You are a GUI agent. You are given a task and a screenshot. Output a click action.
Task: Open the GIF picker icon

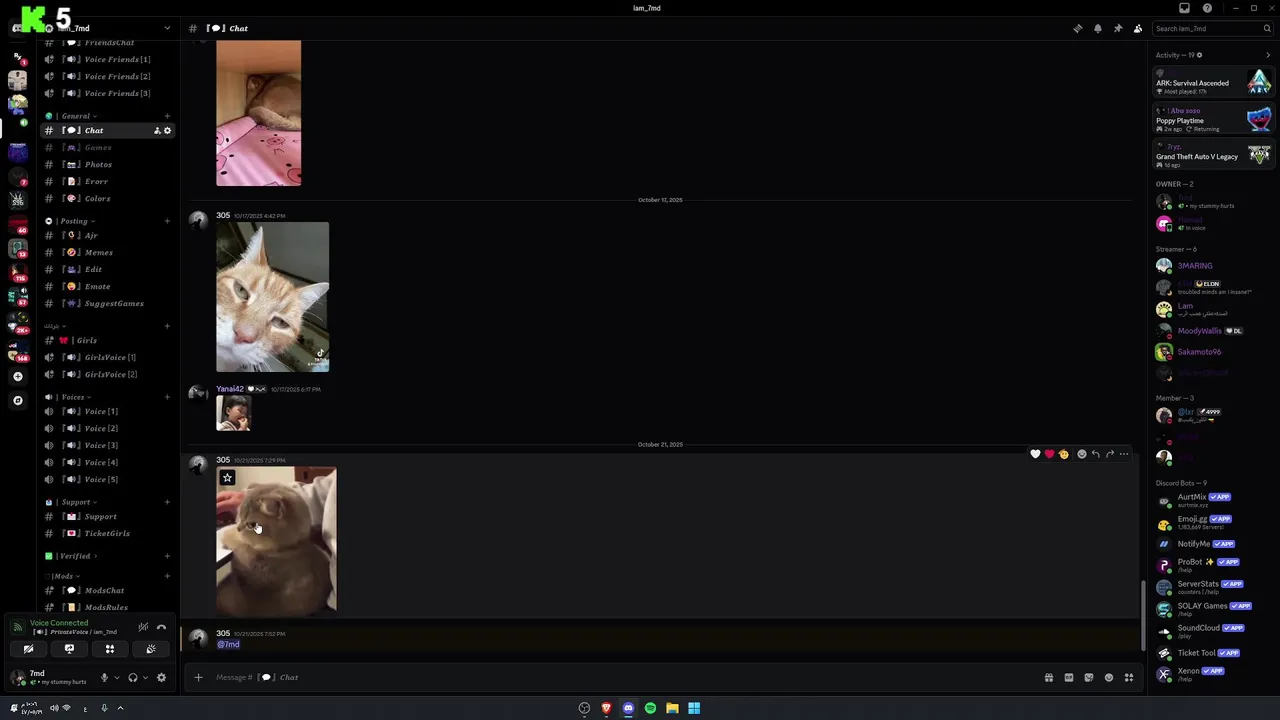[1068, 677]
